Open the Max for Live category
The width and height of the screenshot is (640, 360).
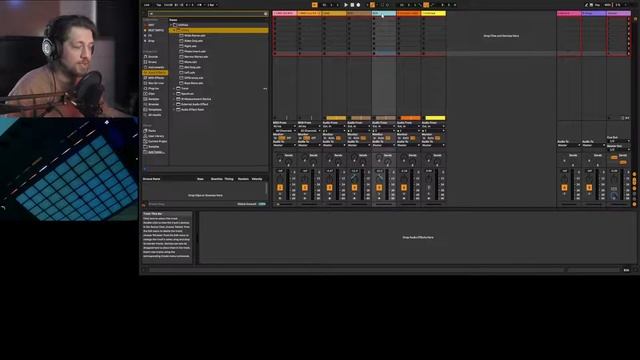click(155, 83)
